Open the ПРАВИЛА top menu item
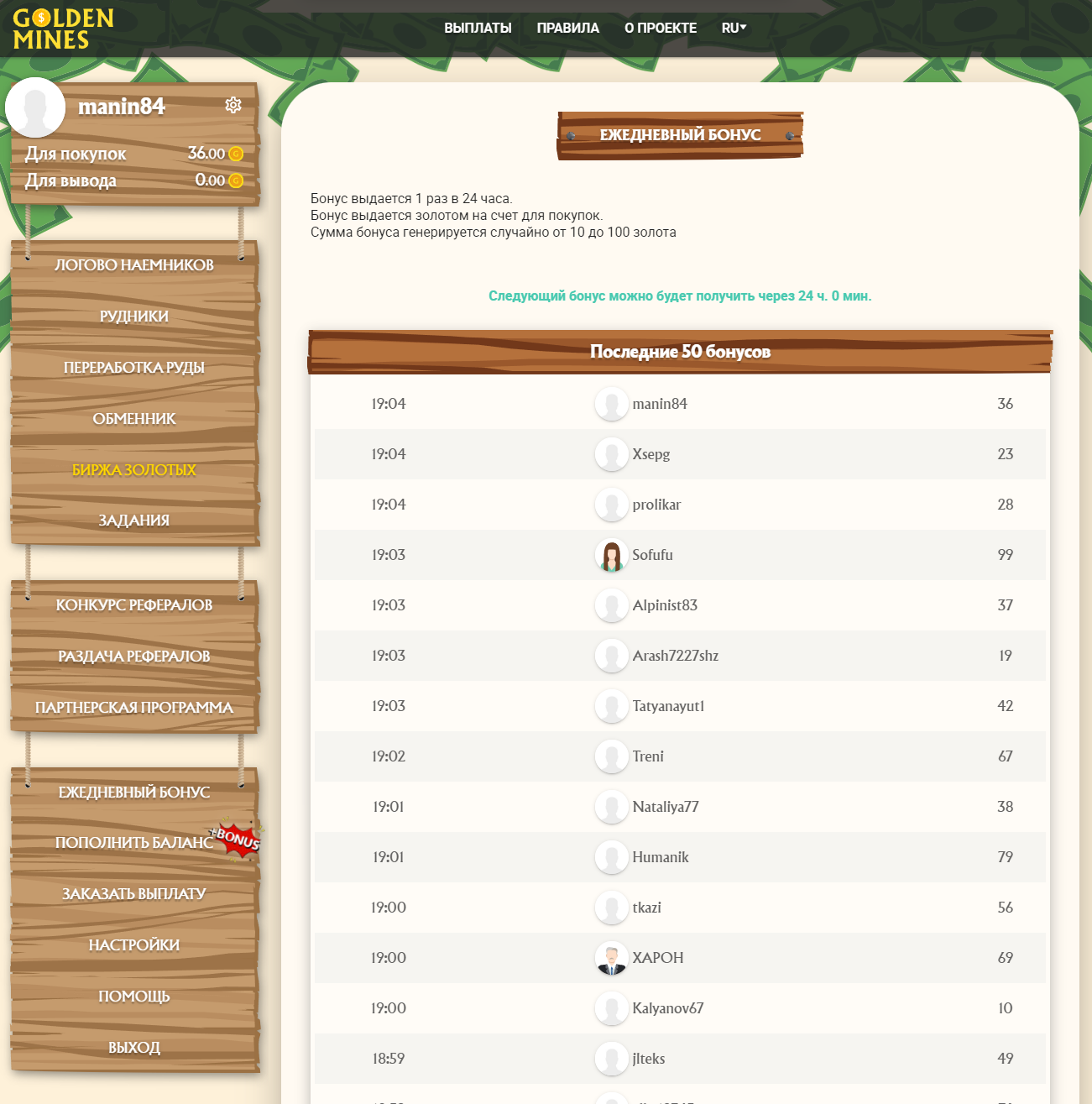1092x1104 pixels. (568, 28)
